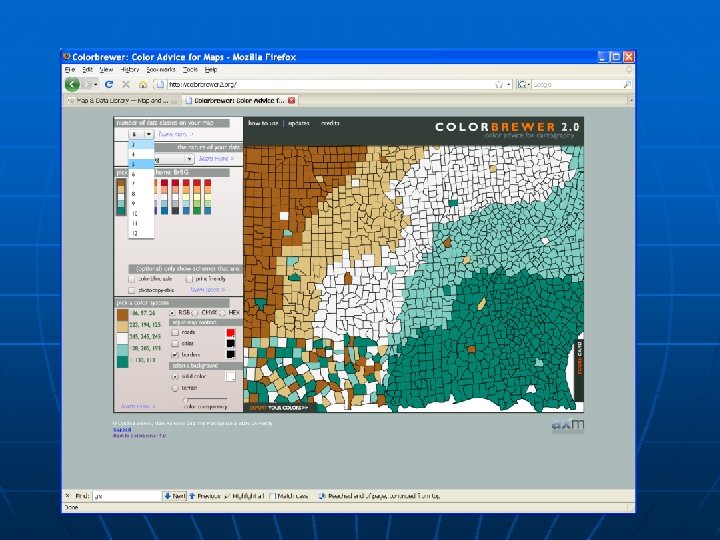Click the Google search engine icon
The height and width of the screenshot is (540, 720).
(521, 84)
